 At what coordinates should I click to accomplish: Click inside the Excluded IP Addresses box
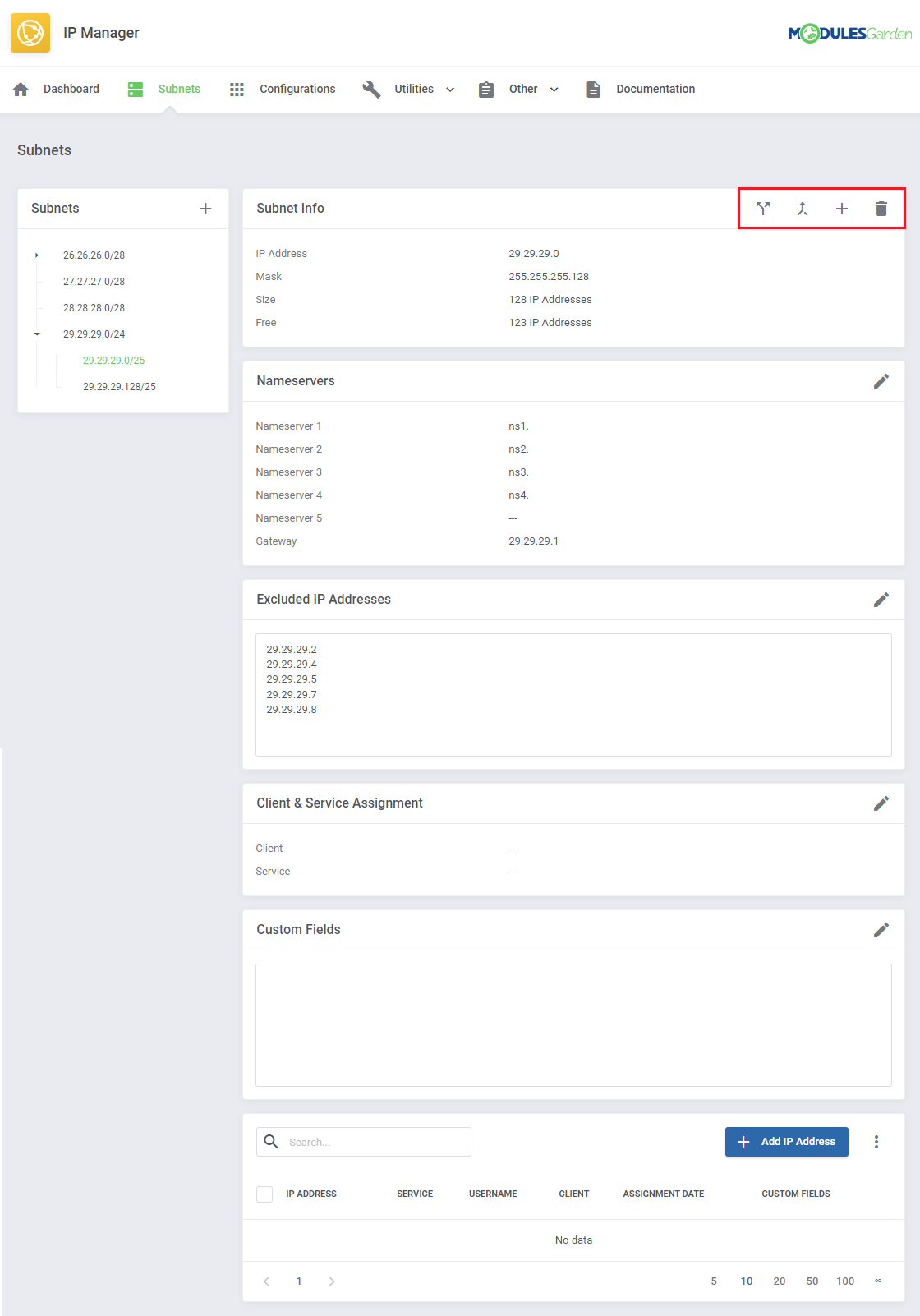click(x=573, y=695)
